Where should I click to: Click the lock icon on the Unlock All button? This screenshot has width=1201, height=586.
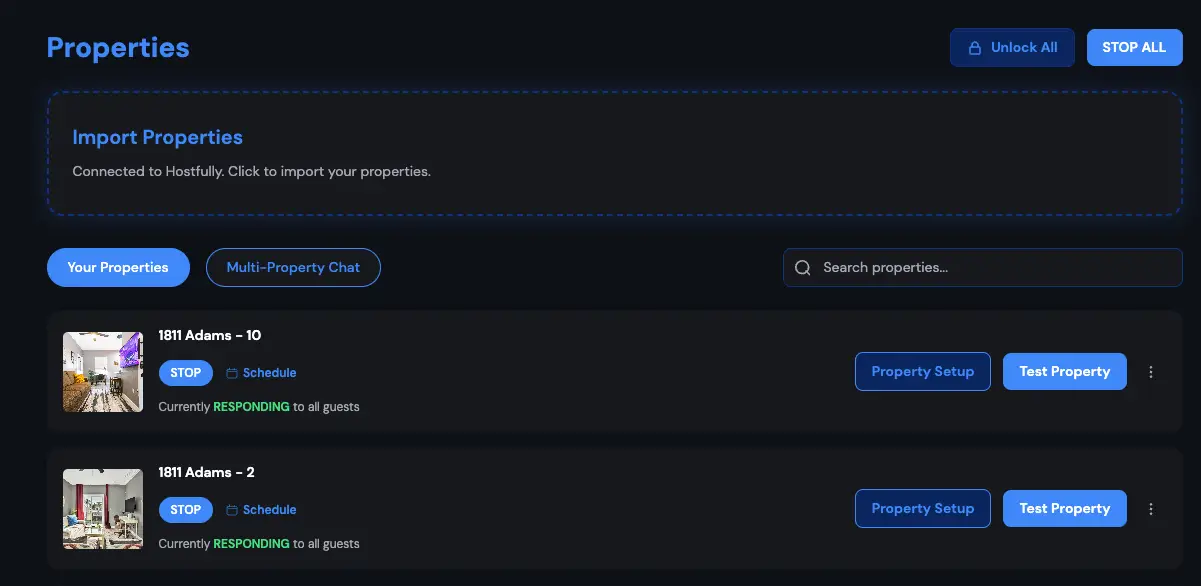pyautogui.click(x=974, y=47)
